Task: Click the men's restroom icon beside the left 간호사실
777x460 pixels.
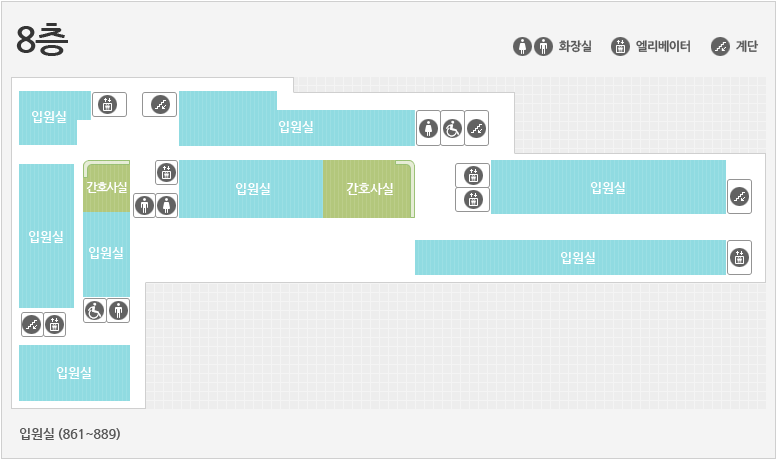Action: tap(145, 205)
